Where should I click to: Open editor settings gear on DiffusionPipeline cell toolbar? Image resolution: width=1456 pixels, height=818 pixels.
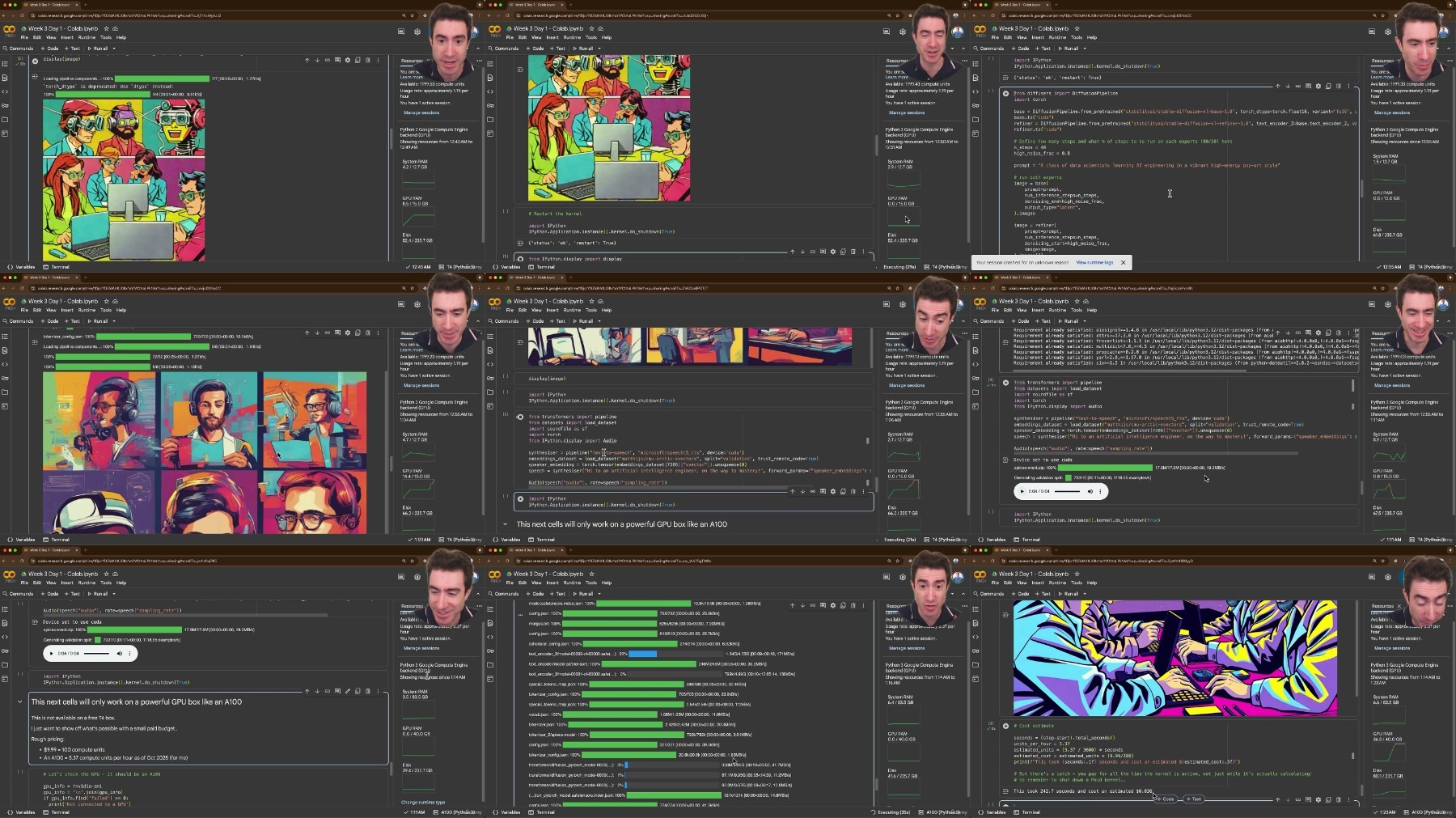coord(1318,86)
